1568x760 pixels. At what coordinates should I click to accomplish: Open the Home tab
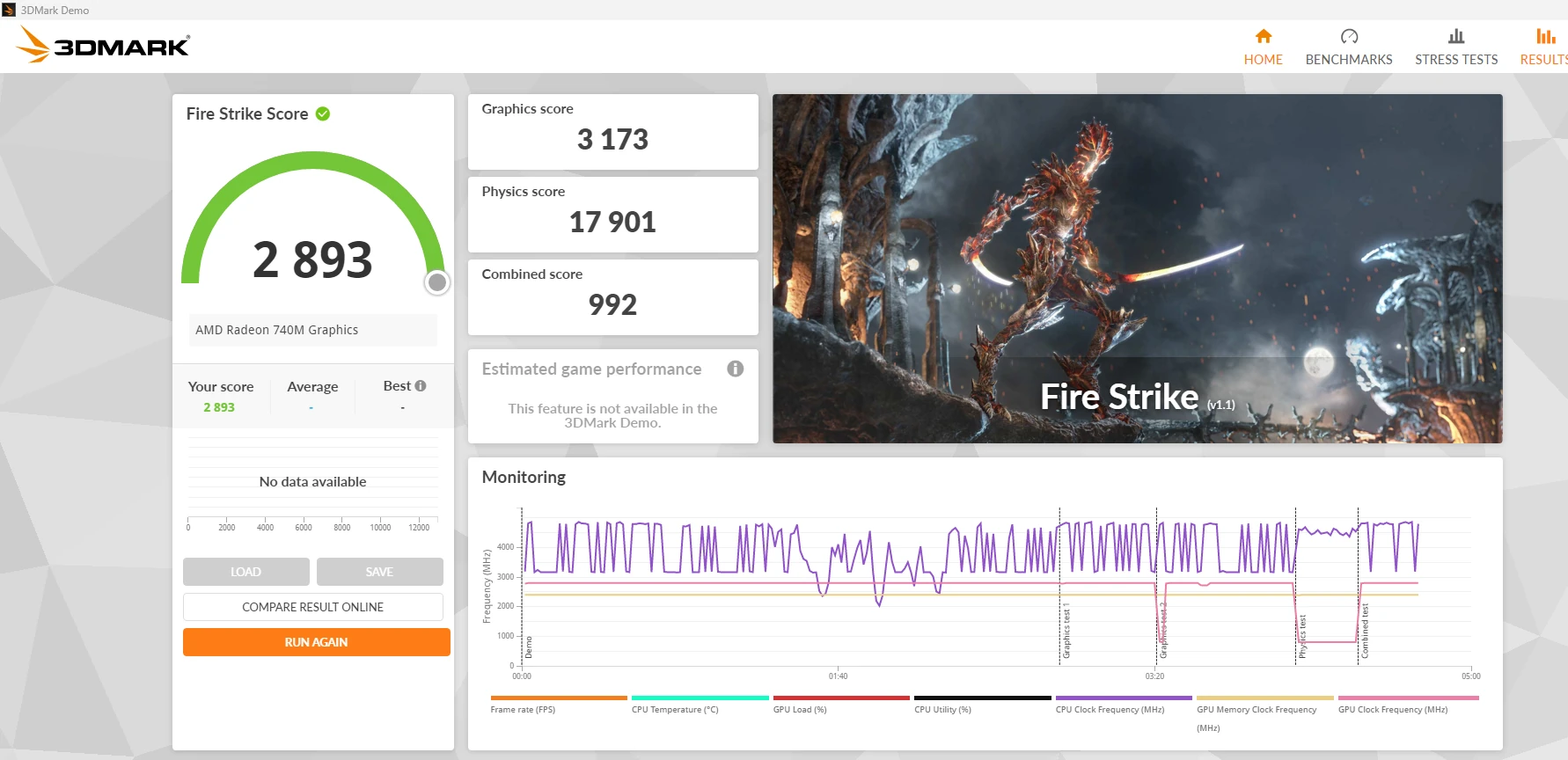click(x=1263, y=47)
